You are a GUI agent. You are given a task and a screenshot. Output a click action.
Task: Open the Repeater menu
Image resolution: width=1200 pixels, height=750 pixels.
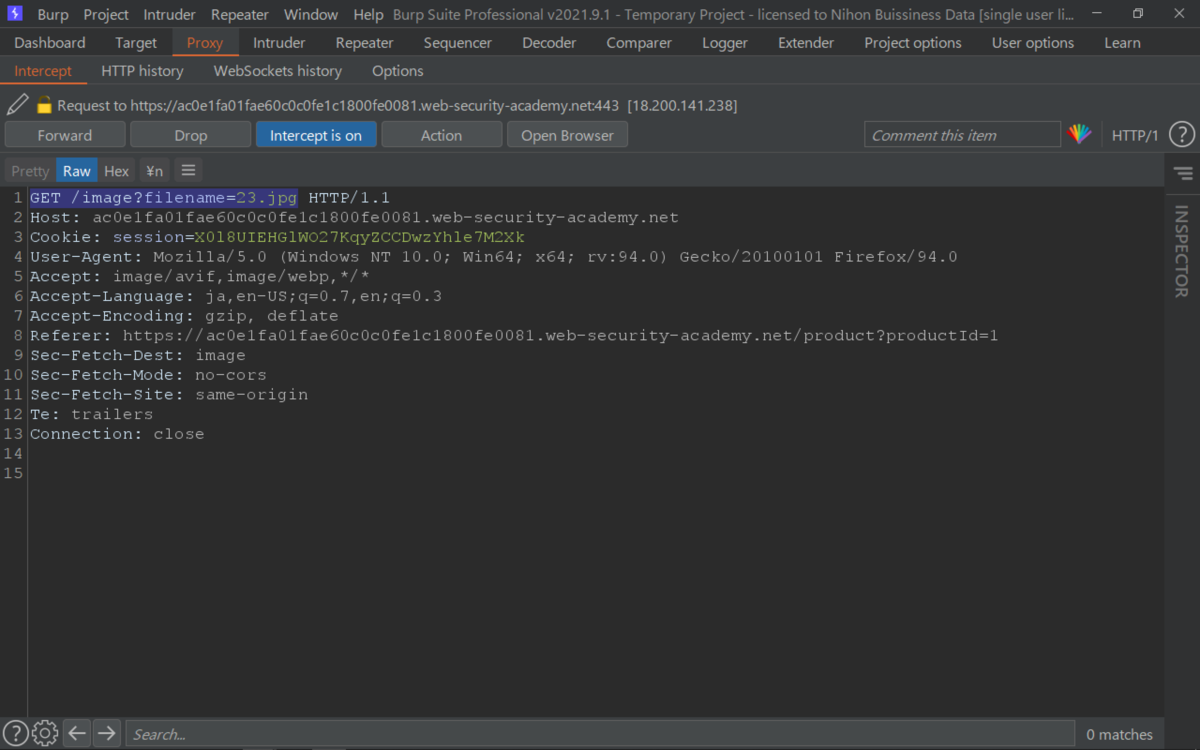[240, 15]
